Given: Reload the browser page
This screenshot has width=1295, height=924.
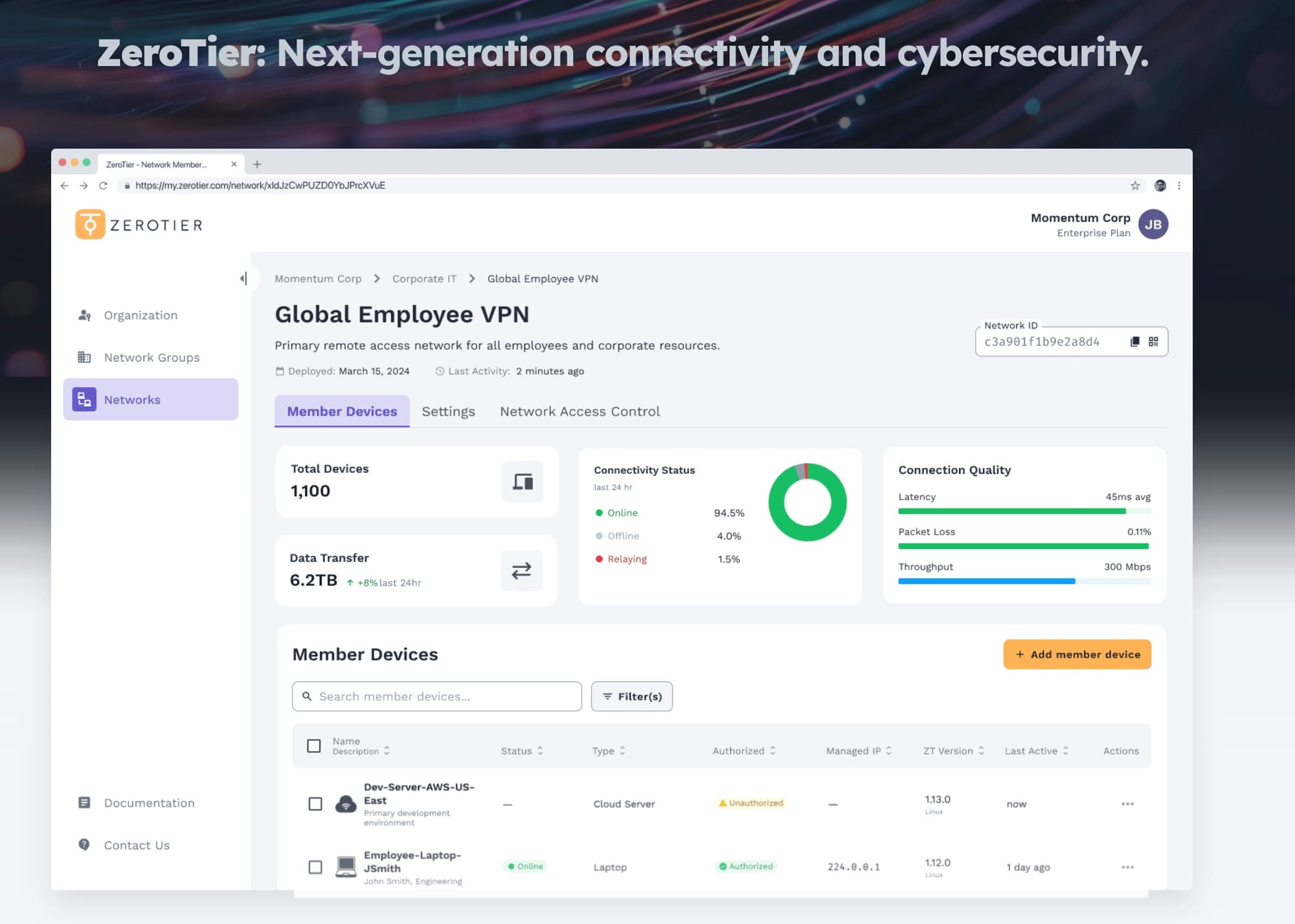Looking at the screenshot, I should click(x=103, y=186).
